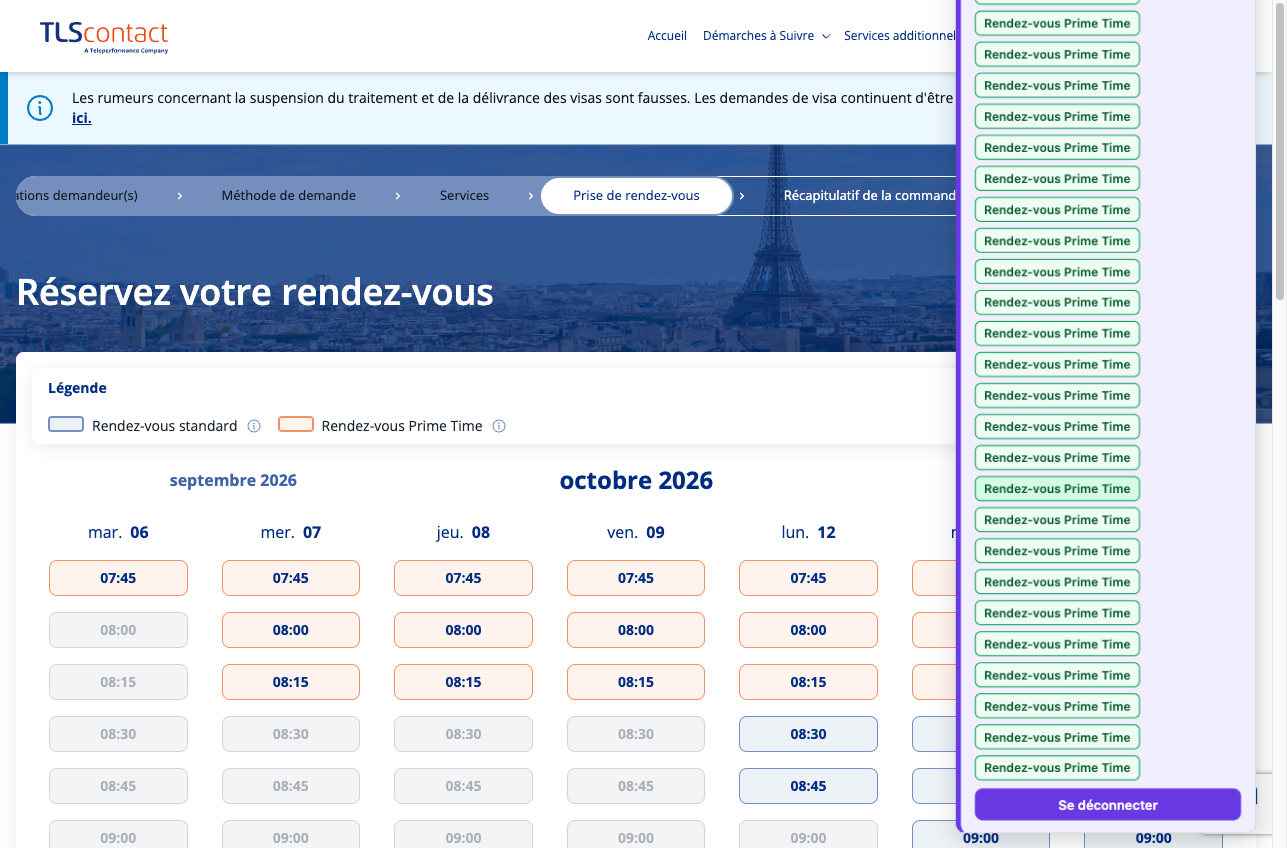Jump to the Récapitulatif de la commande step
1287x848 pixels.
869,196
